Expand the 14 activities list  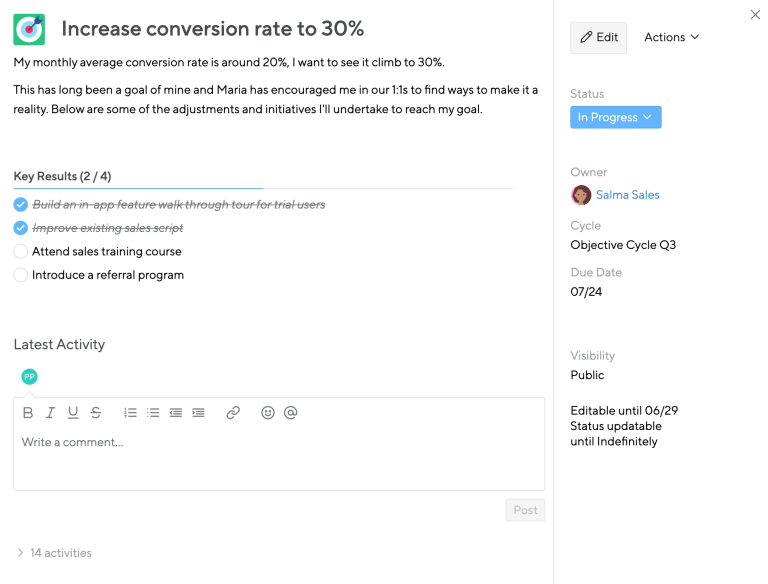54,553
